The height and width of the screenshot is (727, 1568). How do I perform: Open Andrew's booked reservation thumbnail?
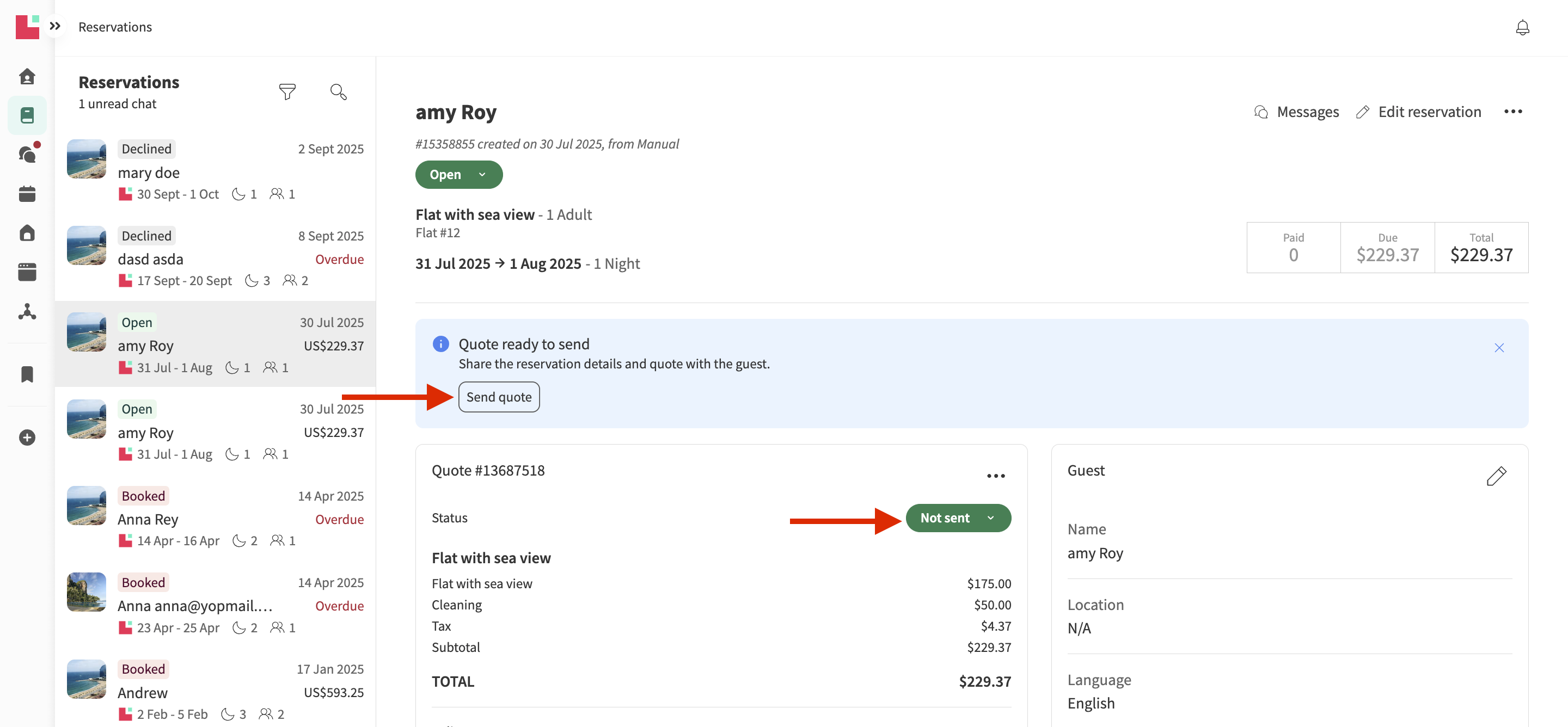(x=87, y=679)
